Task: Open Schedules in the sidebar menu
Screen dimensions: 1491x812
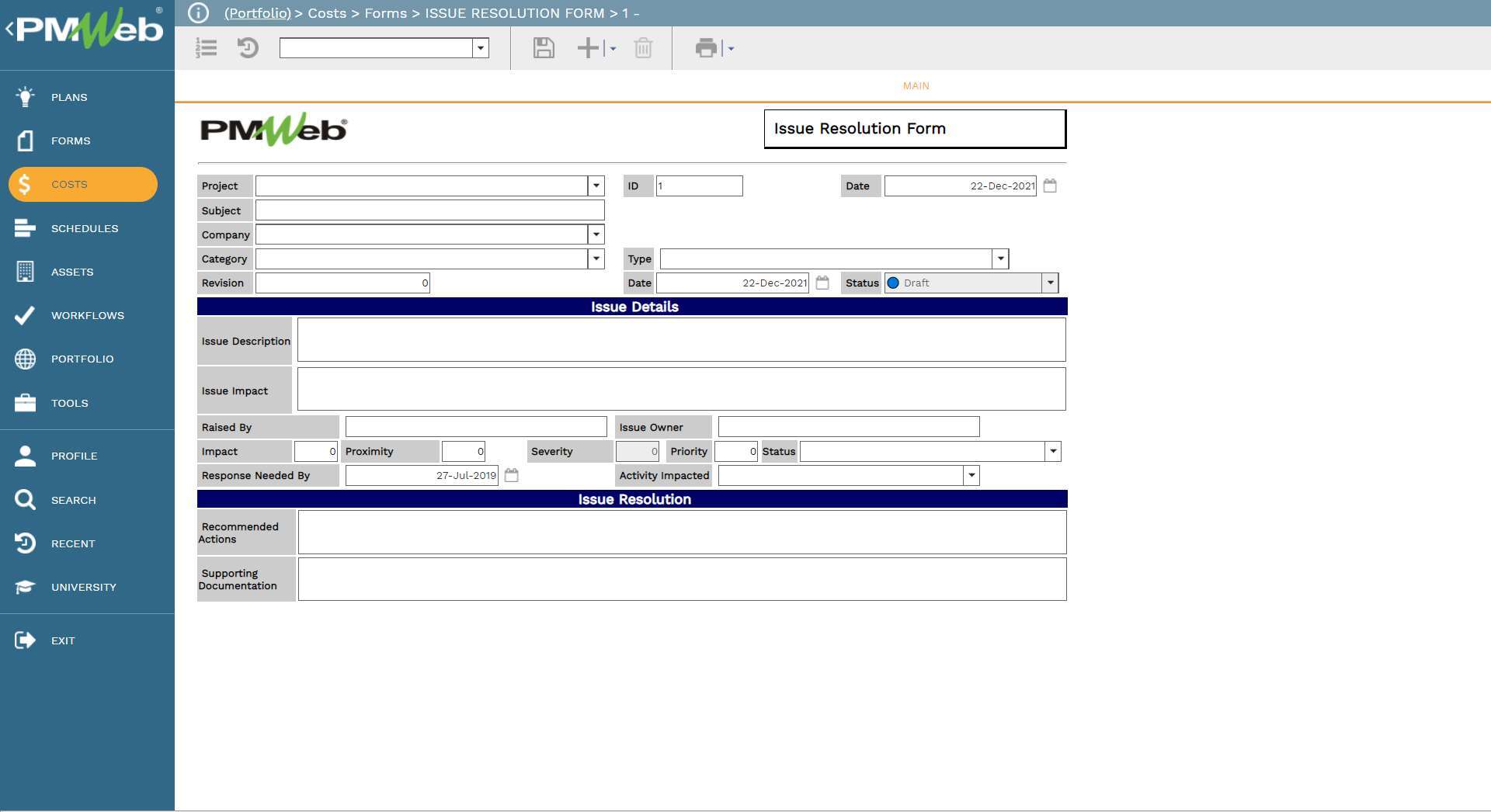Action: click(x=85, y=228)
